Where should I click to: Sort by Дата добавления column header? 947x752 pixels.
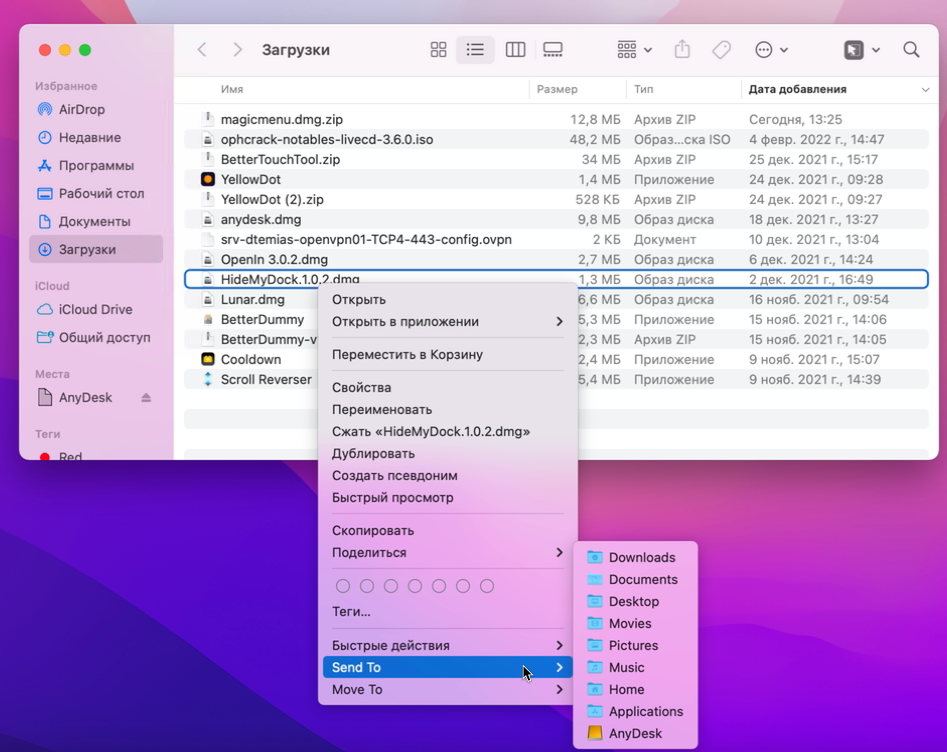(x=797, y=89)
